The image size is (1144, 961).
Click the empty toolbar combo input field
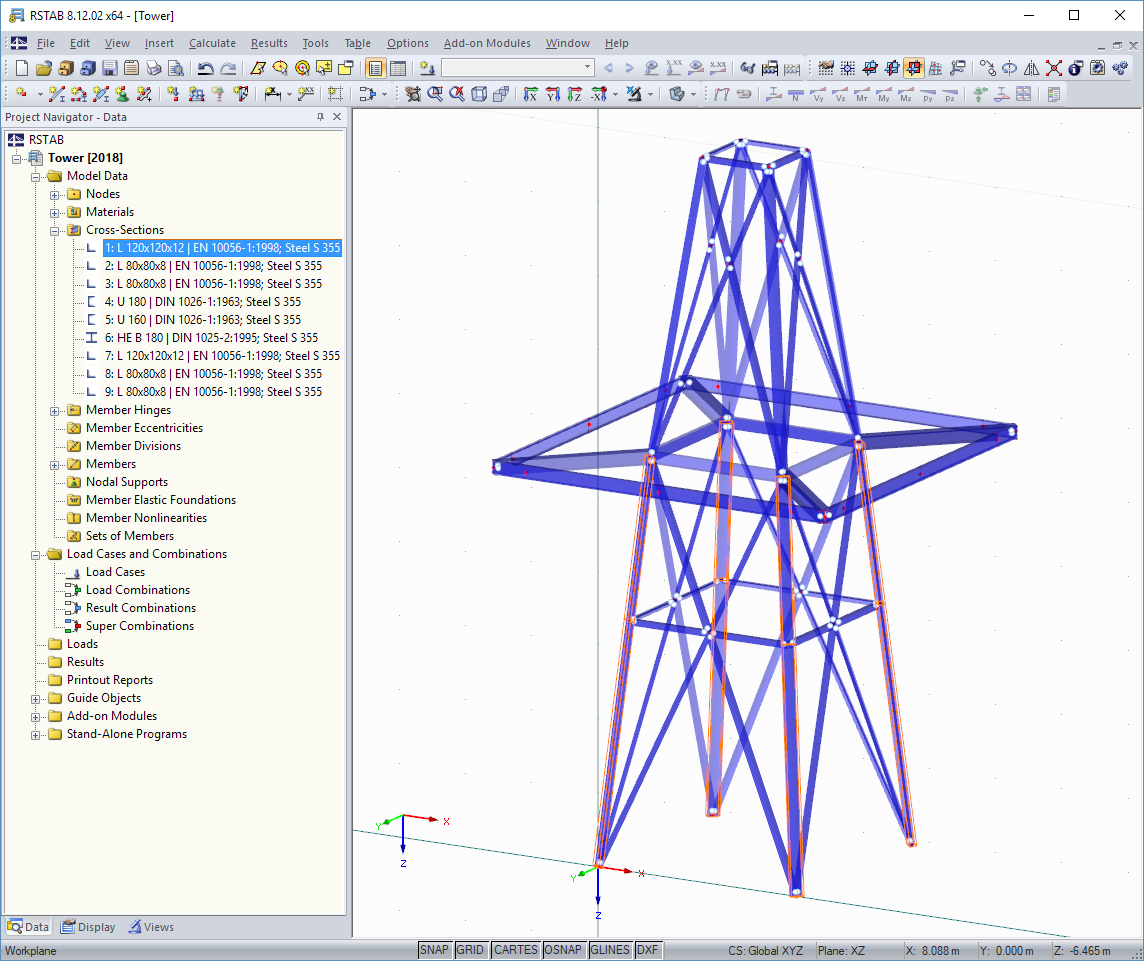click(510, 67)
